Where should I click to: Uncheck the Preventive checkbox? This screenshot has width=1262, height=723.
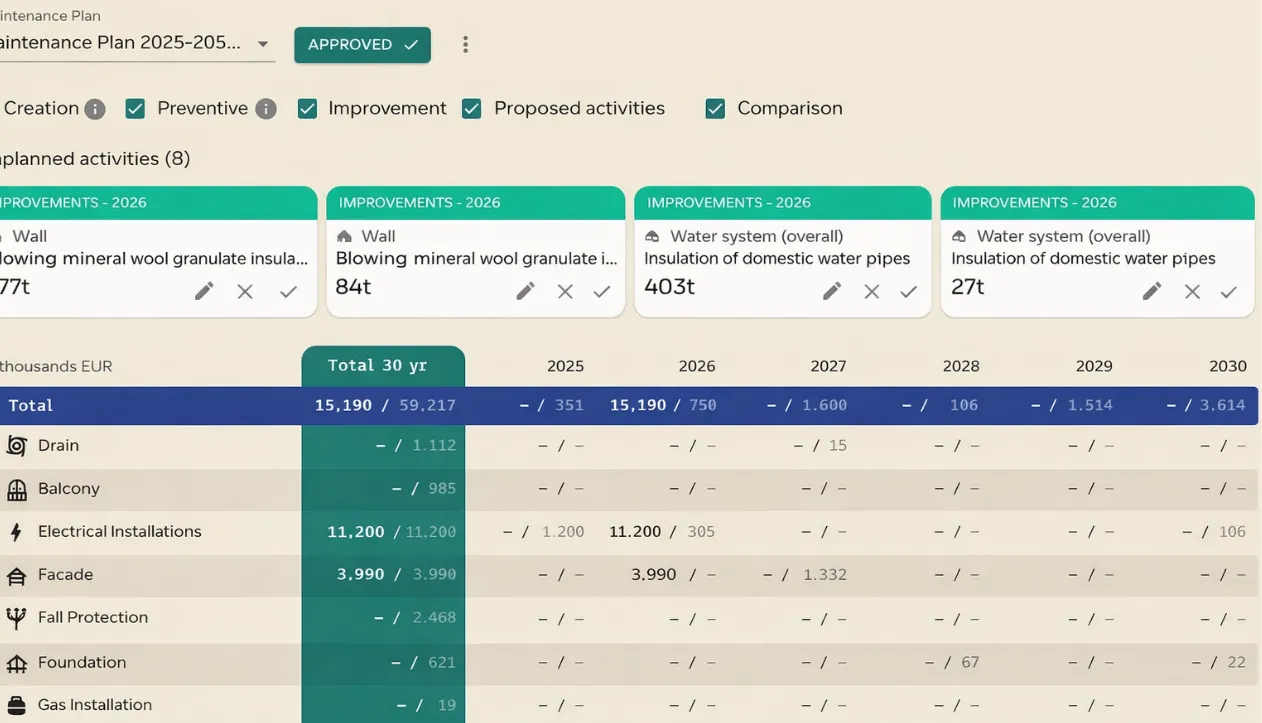click(x=135, y=109)
